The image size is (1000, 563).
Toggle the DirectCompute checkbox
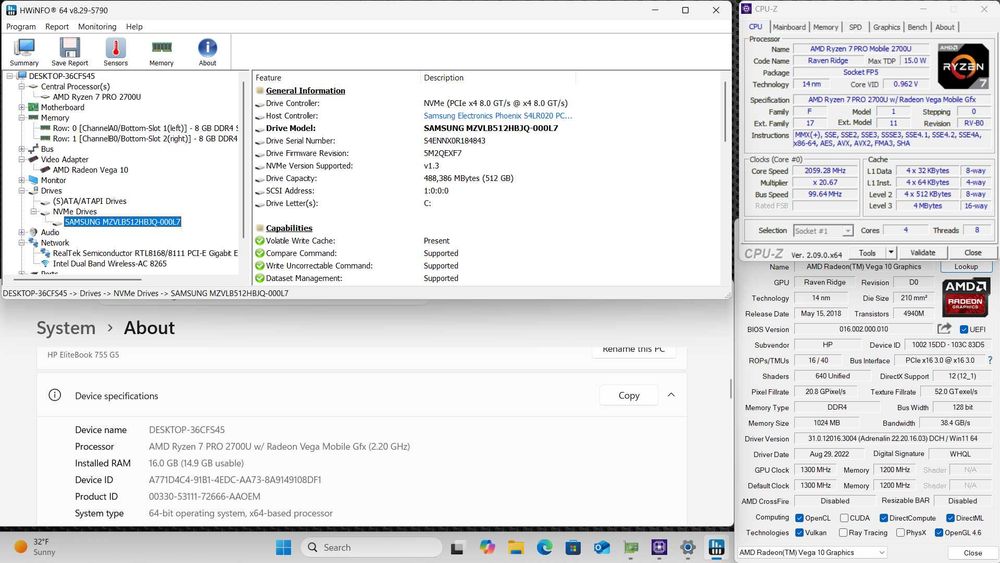tap(884, 518)
